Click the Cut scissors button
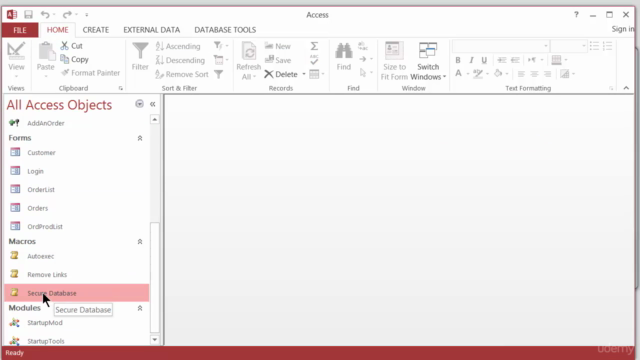Viewport: 640px width, 360px height. [x=71, y=46]
